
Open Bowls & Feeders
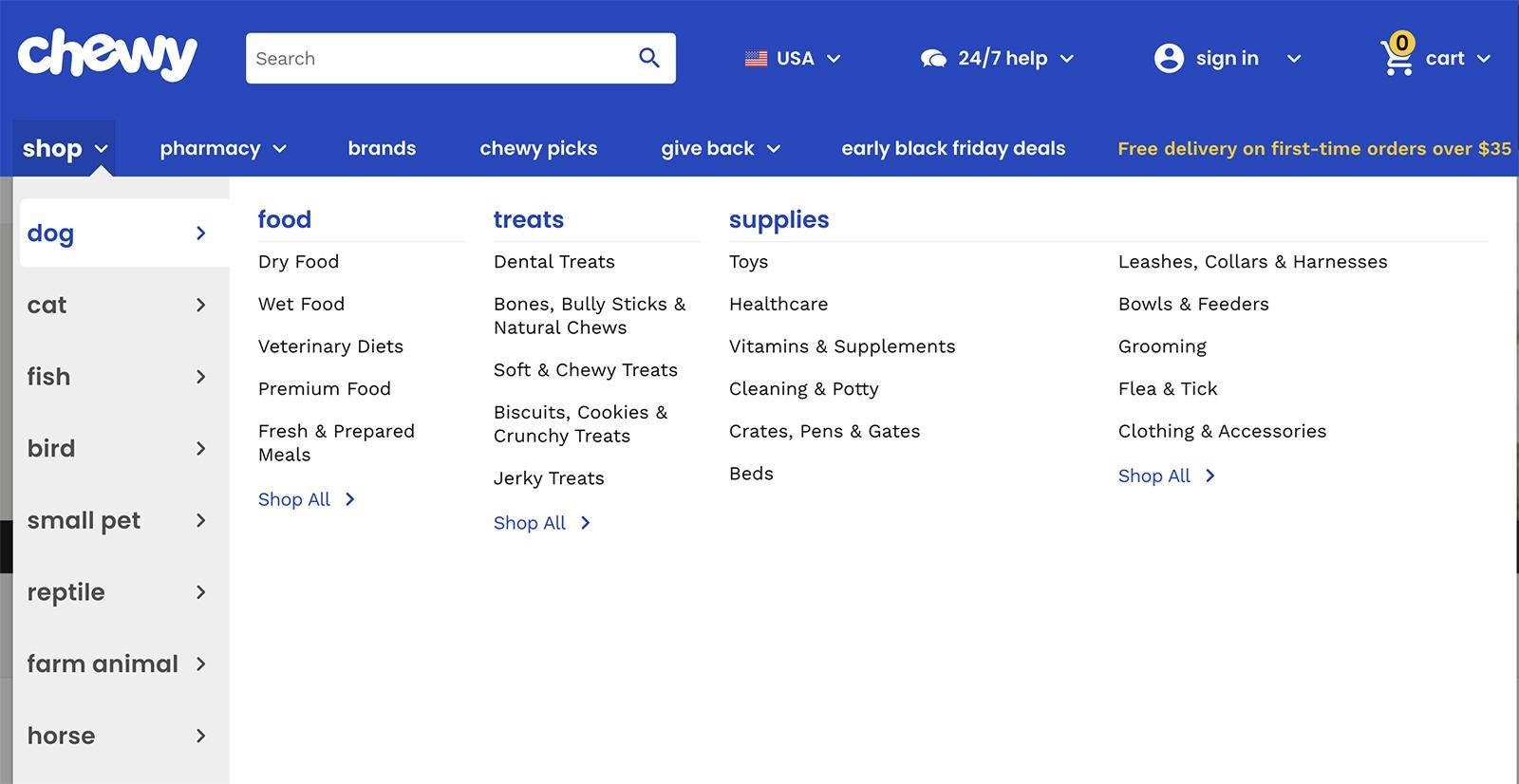click(1193, 304)
